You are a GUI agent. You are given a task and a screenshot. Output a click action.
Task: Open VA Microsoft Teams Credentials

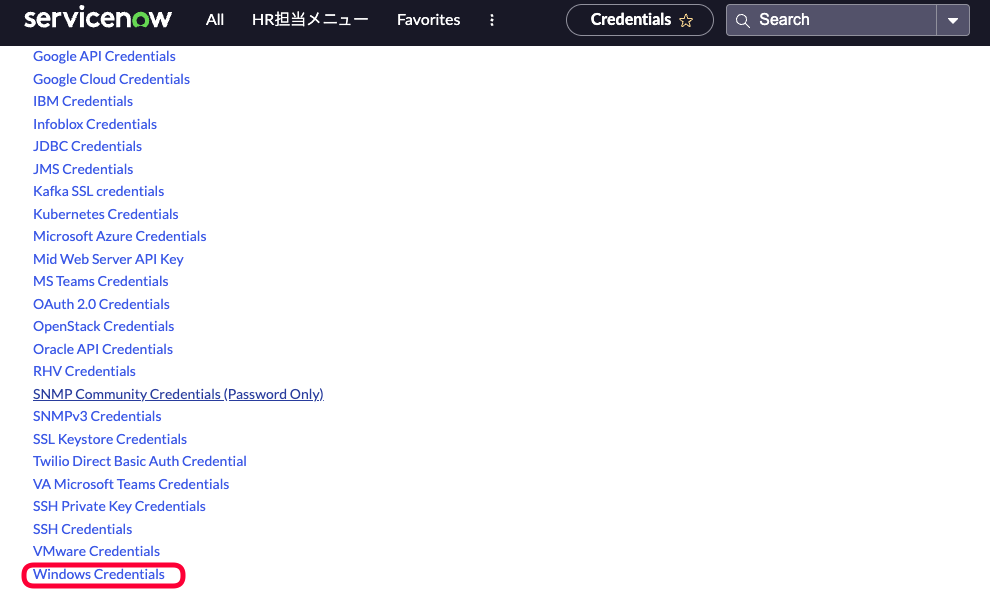[x=131, y=484]
